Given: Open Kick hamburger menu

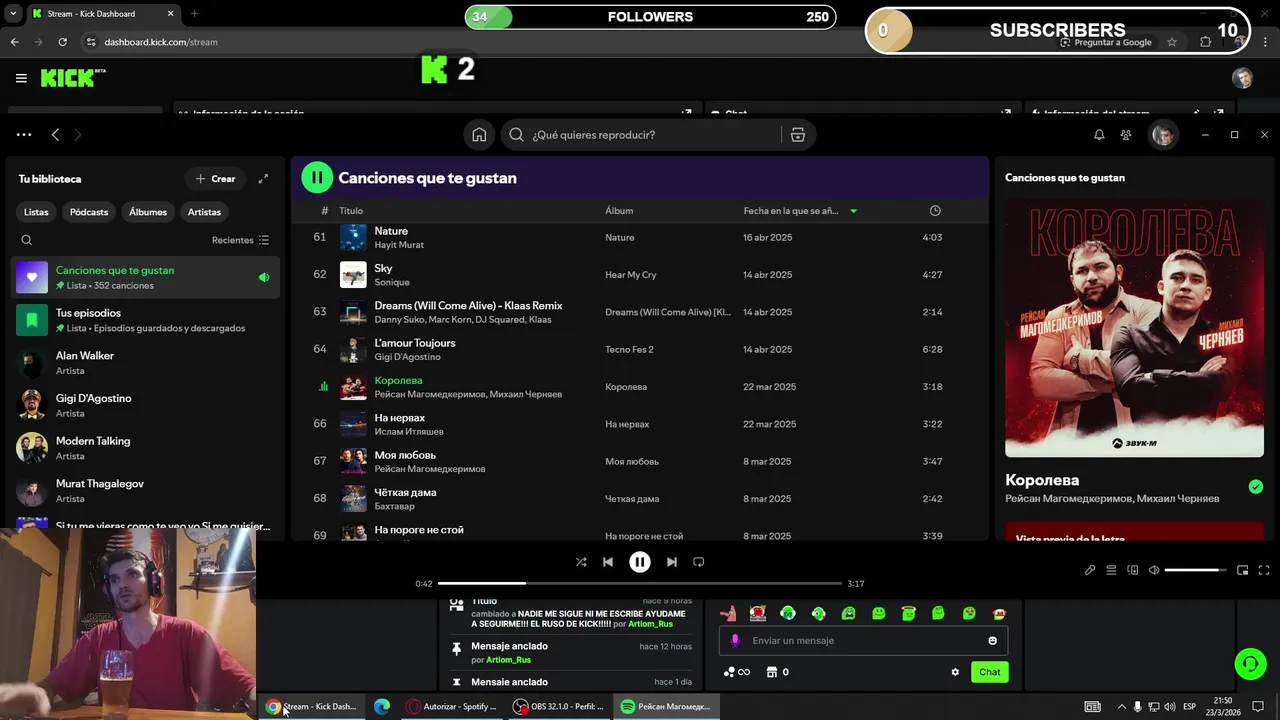Looking at the screenshot, I should click(21, 78).
